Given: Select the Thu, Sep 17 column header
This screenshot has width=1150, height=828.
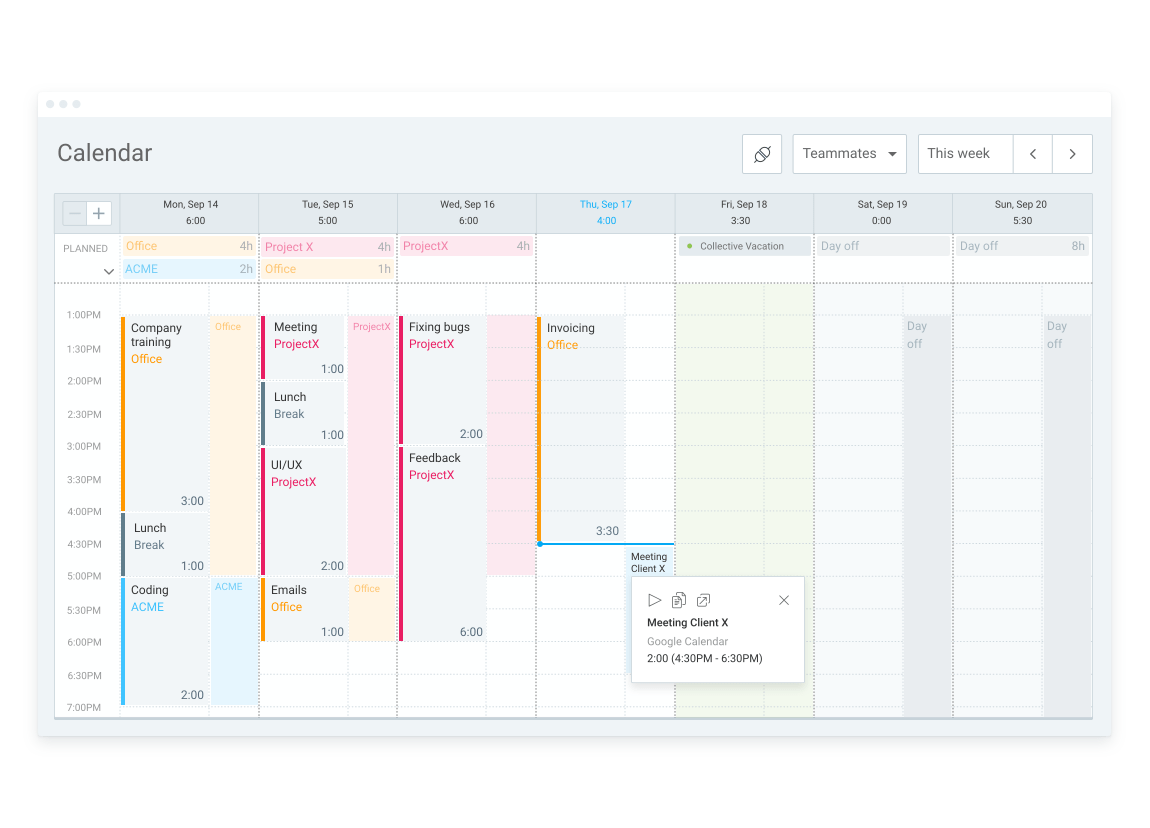Looking at the screenshot, I should click(606, 213).
